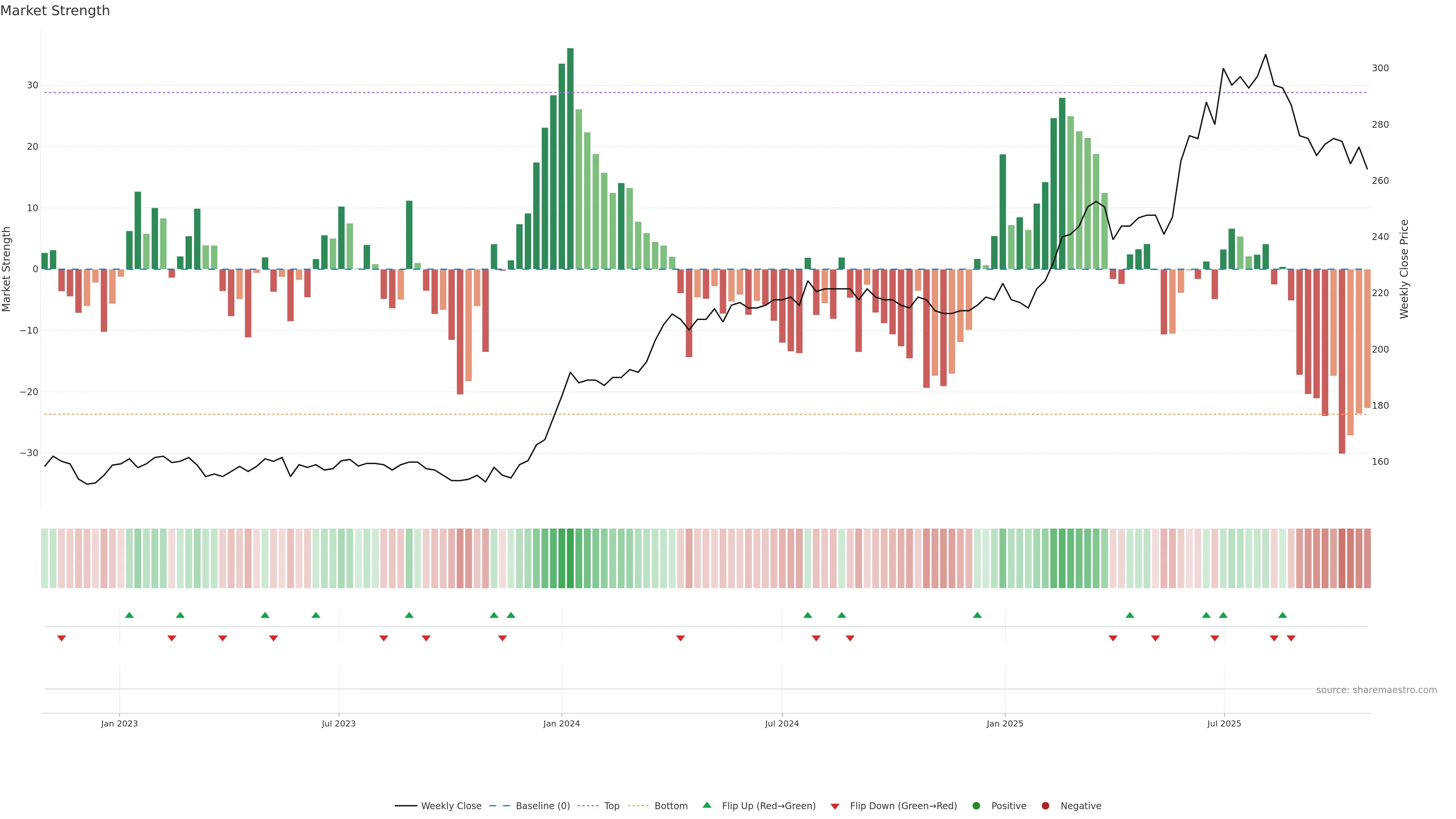Click the Weekly Close Price axis title
The width and height of the screenshot is (1456, 819).
tap(1404, 269)
